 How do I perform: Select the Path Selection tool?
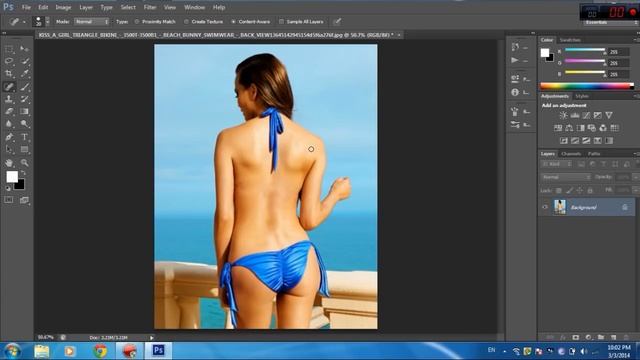[x=9, y=149]
